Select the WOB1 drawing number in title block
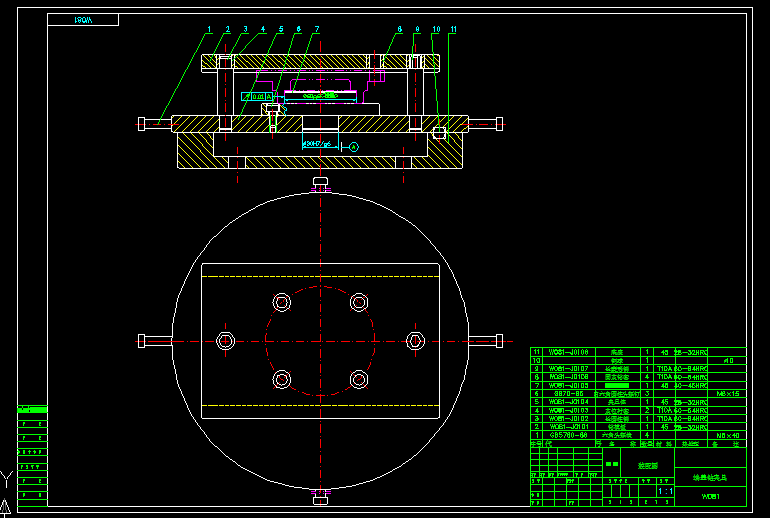The height and width of the screenshot is (518, 770). [x=710, y=496]
